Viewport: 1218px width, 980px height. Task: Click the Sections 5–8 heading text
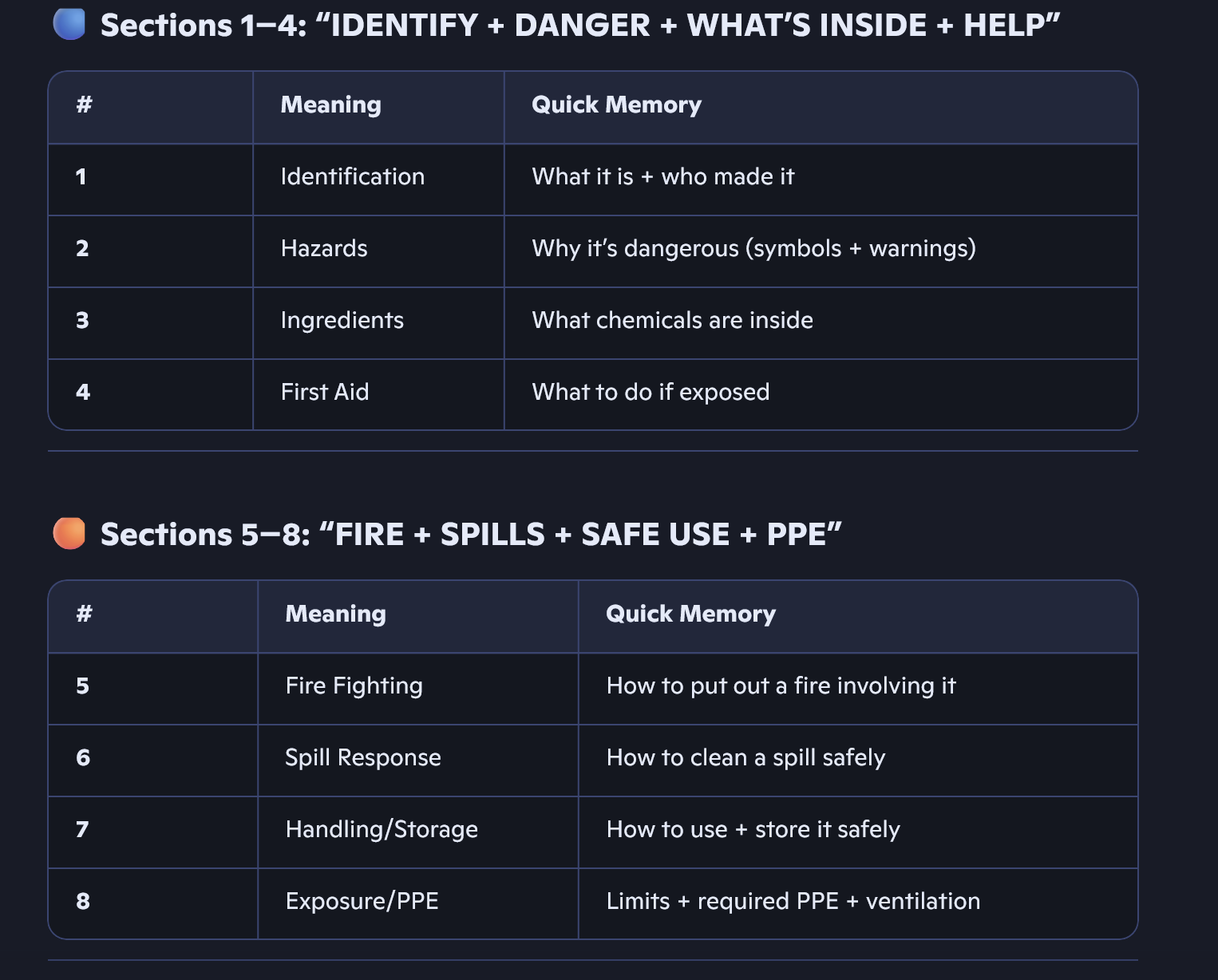pyautogui.click(x=471, y=535)
